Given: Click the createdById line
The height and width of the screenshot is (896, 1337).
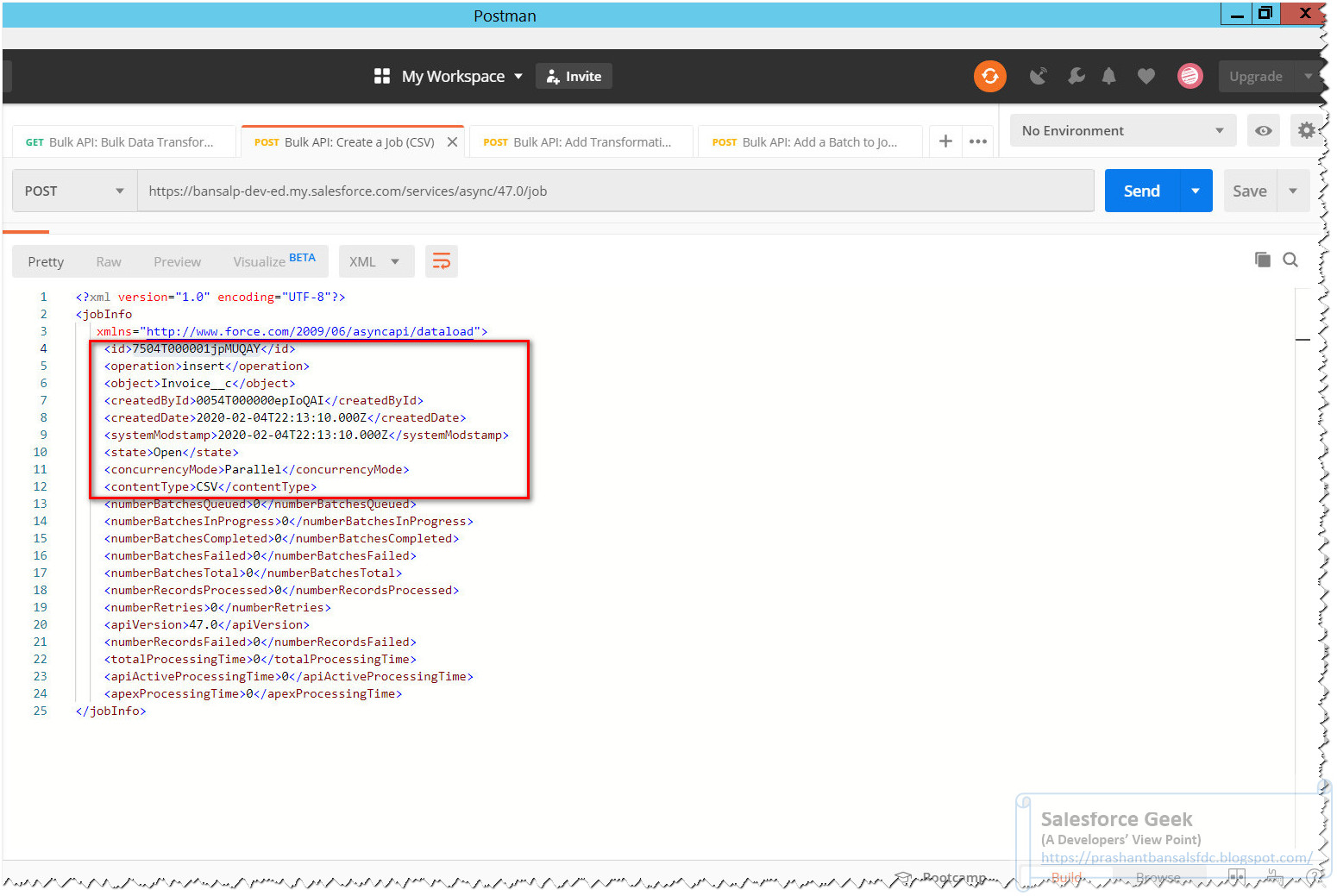Looking at the screenshot, I should click(264, 400).
